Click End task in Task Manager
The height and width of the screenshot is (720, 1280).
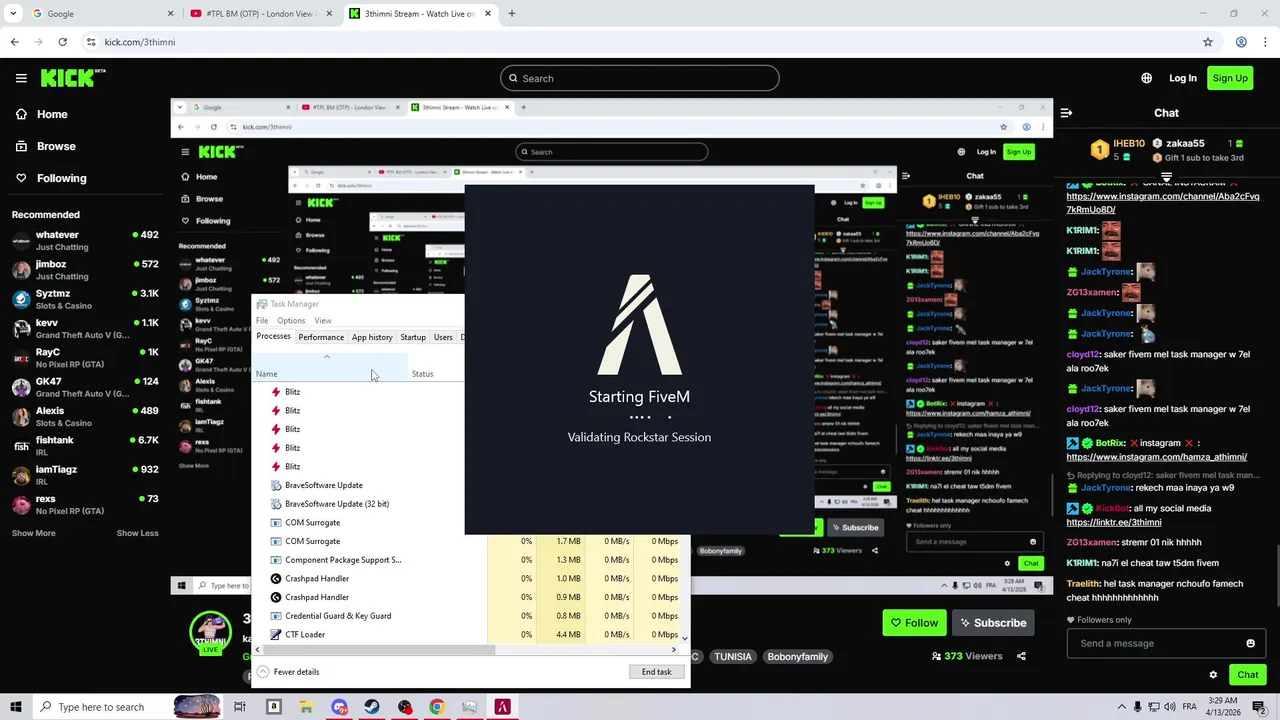pyautogui.click(x=656, y=672)
